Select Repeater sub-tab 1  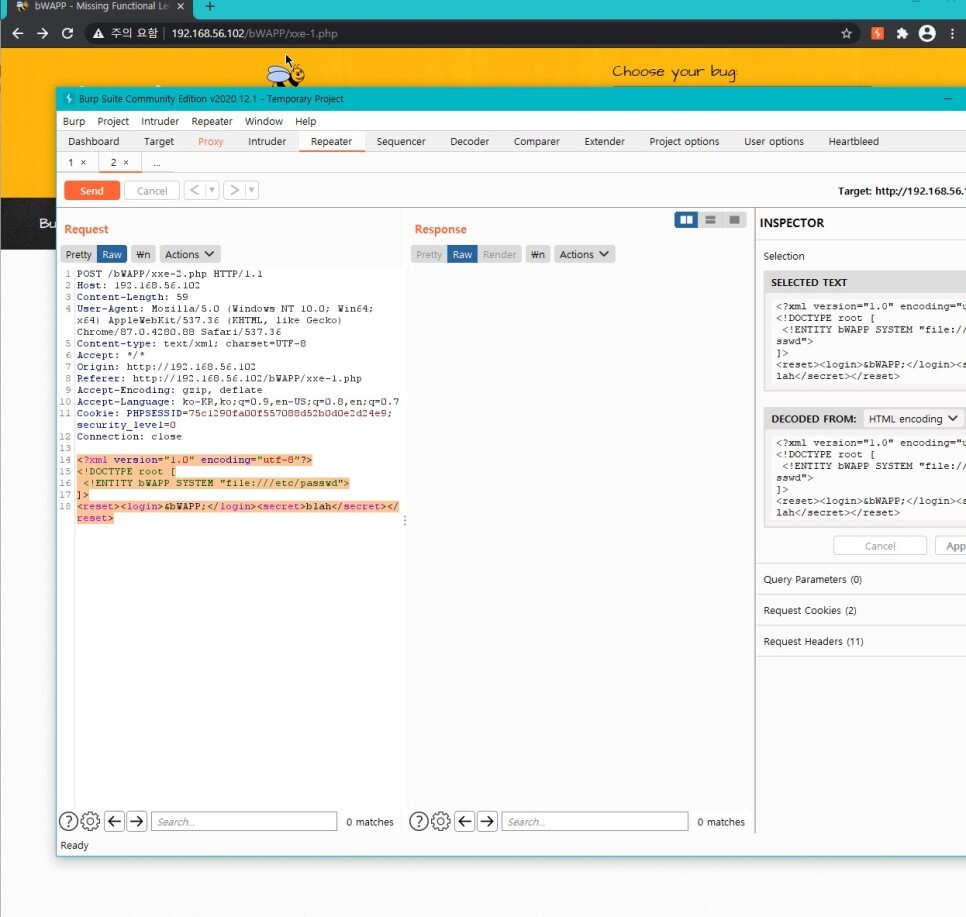pyautogui.click(x=71, y=162)
